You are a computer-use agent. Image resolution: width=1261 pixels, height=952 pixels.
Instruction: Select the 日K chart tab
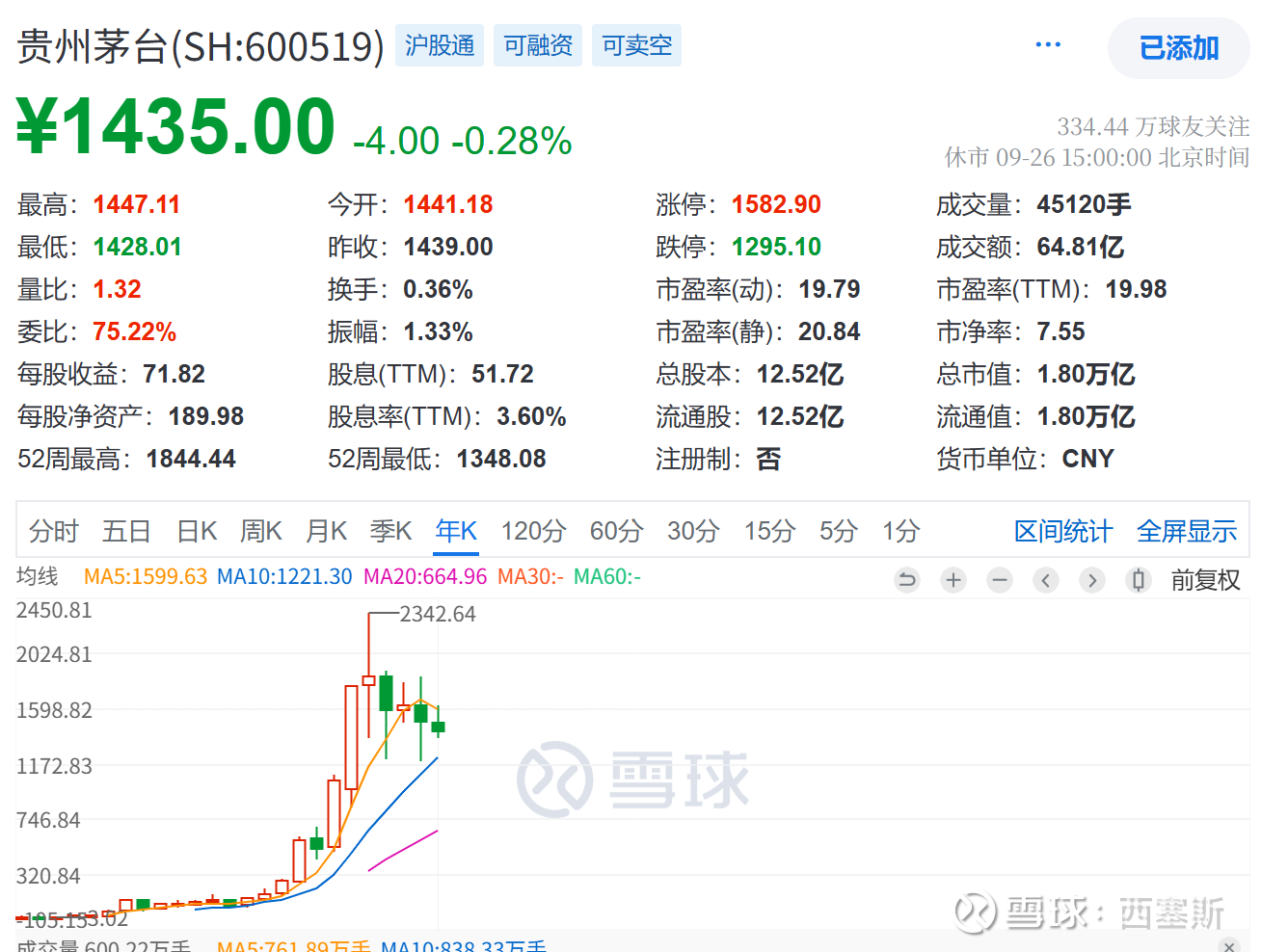point(197,531)
